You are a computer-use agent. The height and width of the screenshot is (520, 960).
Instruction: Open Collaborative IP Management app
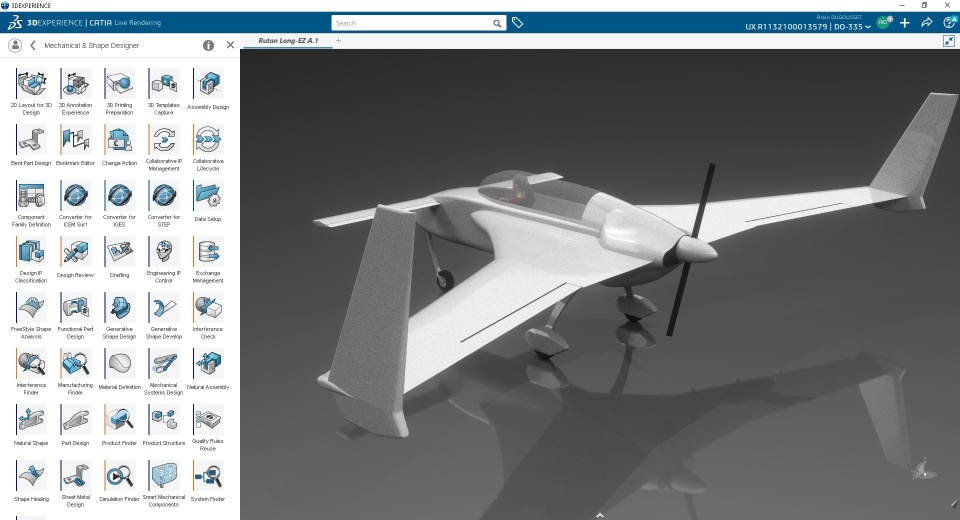(163, 140)
